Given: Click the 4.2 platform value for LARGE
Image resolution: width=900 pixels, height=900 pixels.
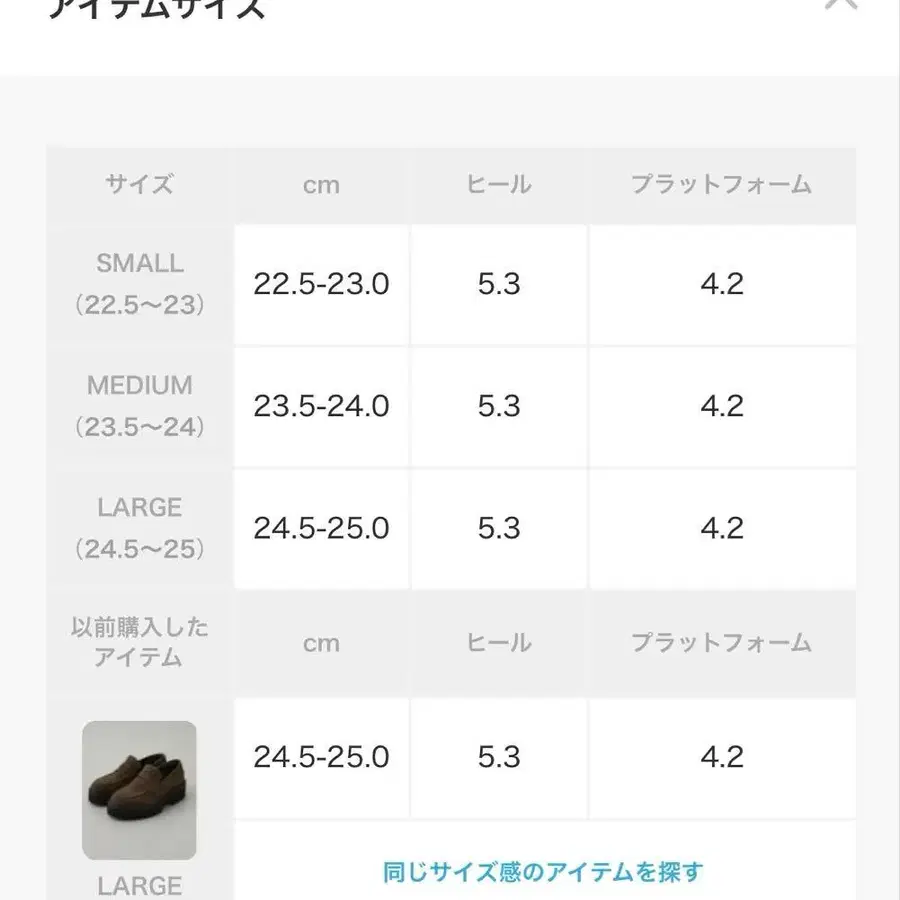Looking at the screenshot, I should (x=723, y=528).
